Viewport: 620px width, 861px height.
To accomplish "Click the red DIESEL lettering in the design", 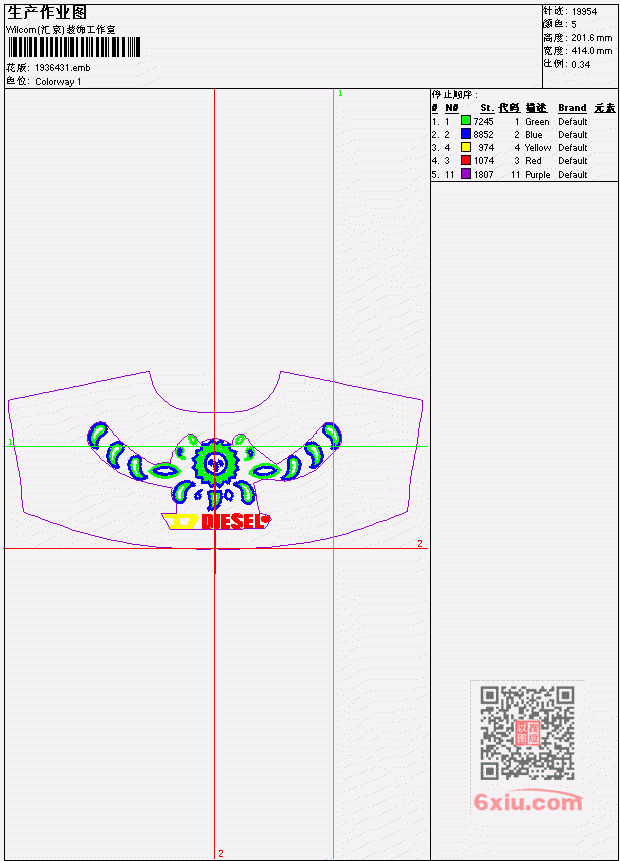I will (x=231, y=521).
